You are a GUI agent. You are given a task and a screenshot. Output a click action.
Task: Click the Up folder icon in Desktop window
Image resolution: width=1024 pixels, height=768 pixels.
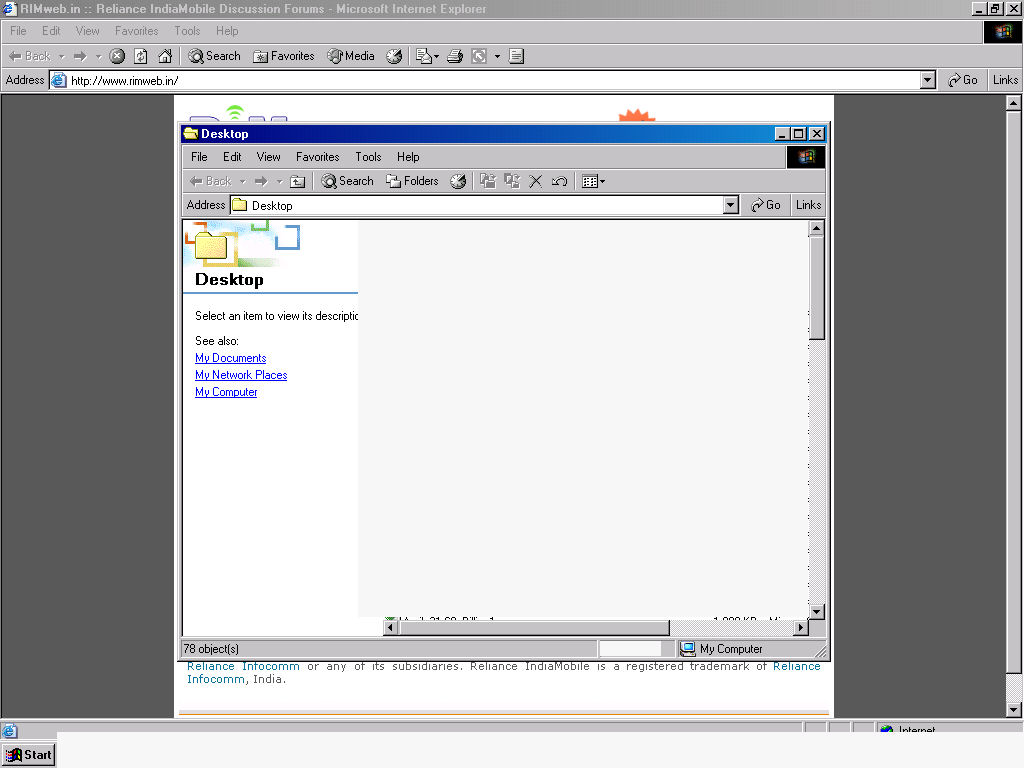point(297,182)
